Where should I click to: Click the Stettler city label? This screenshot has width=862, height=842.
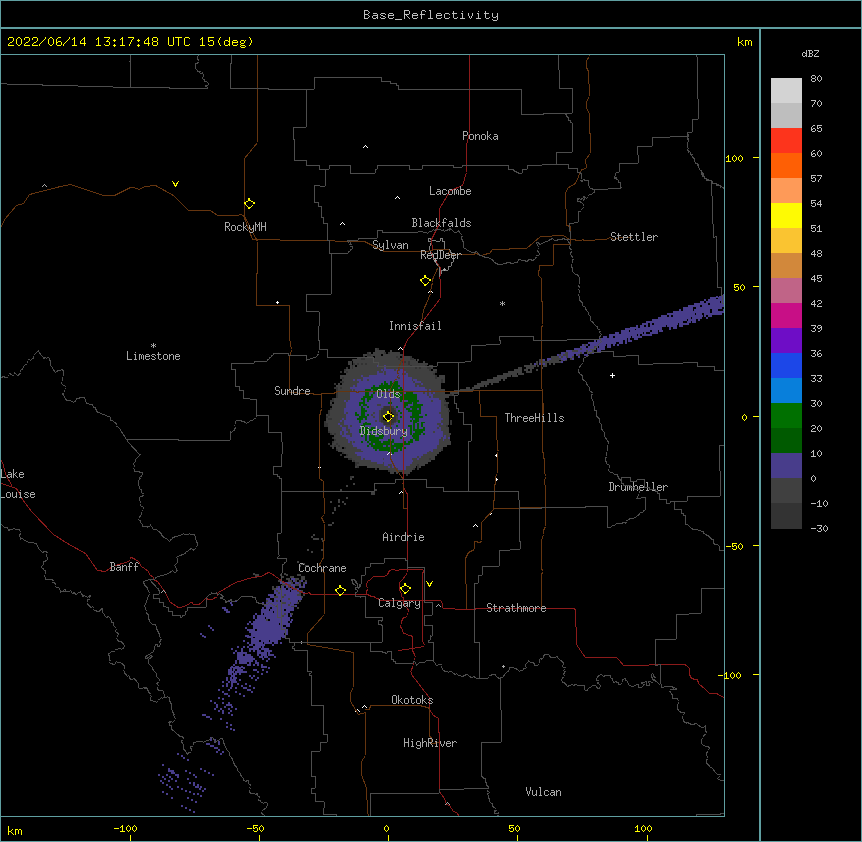click(x=634, y=237)
